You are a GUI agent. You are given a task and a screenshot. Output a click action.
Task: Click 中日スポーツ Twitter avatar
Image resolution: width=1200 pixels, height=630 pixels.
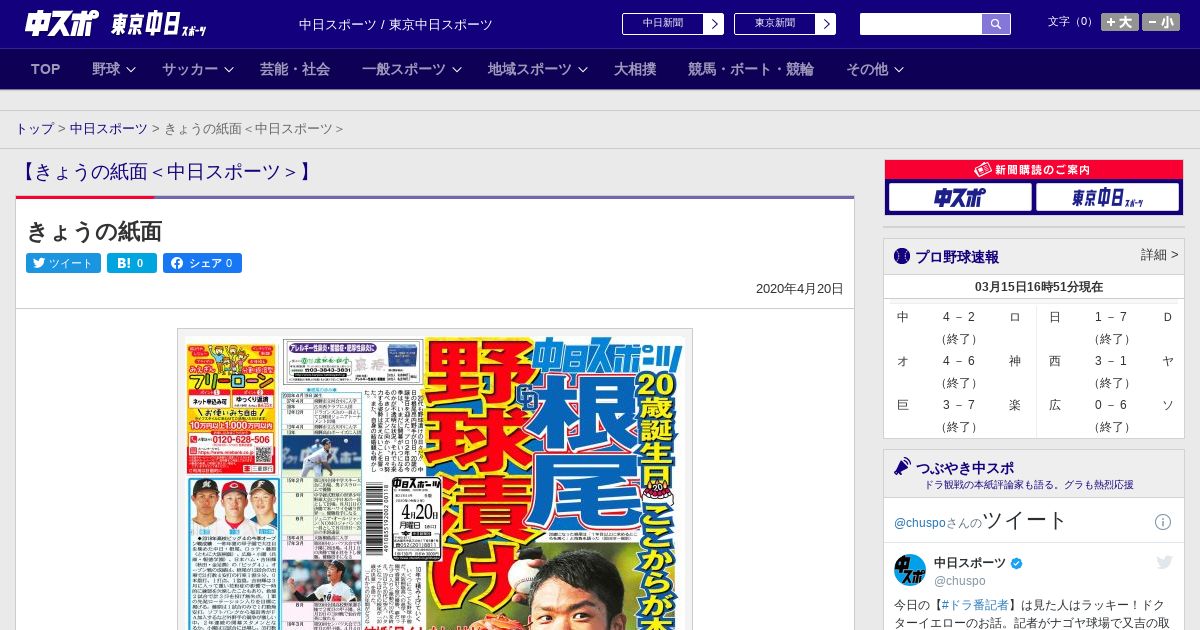click(910, 570)
